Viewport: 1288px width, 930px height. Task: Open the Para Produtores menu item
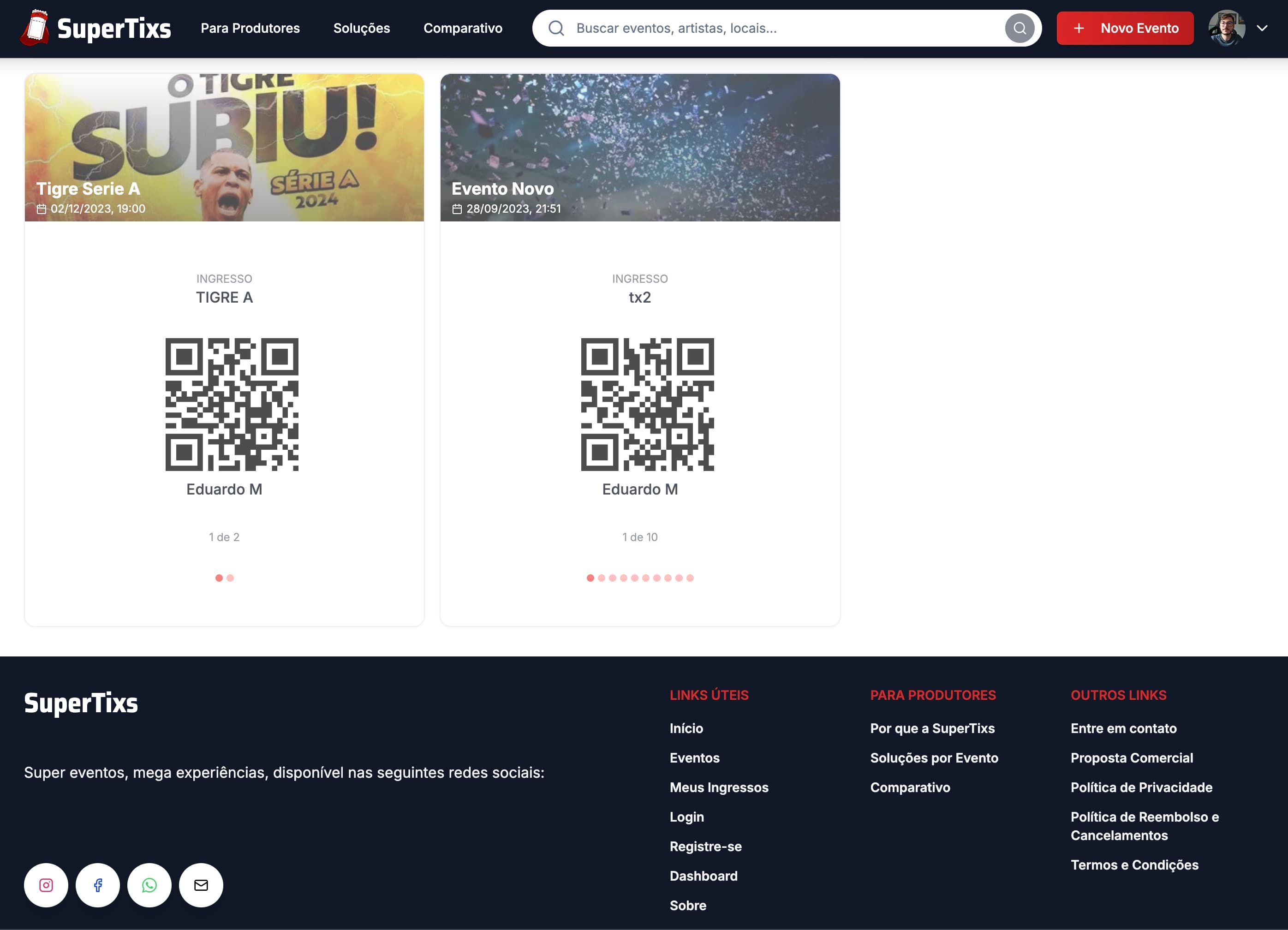coord(250,28)
